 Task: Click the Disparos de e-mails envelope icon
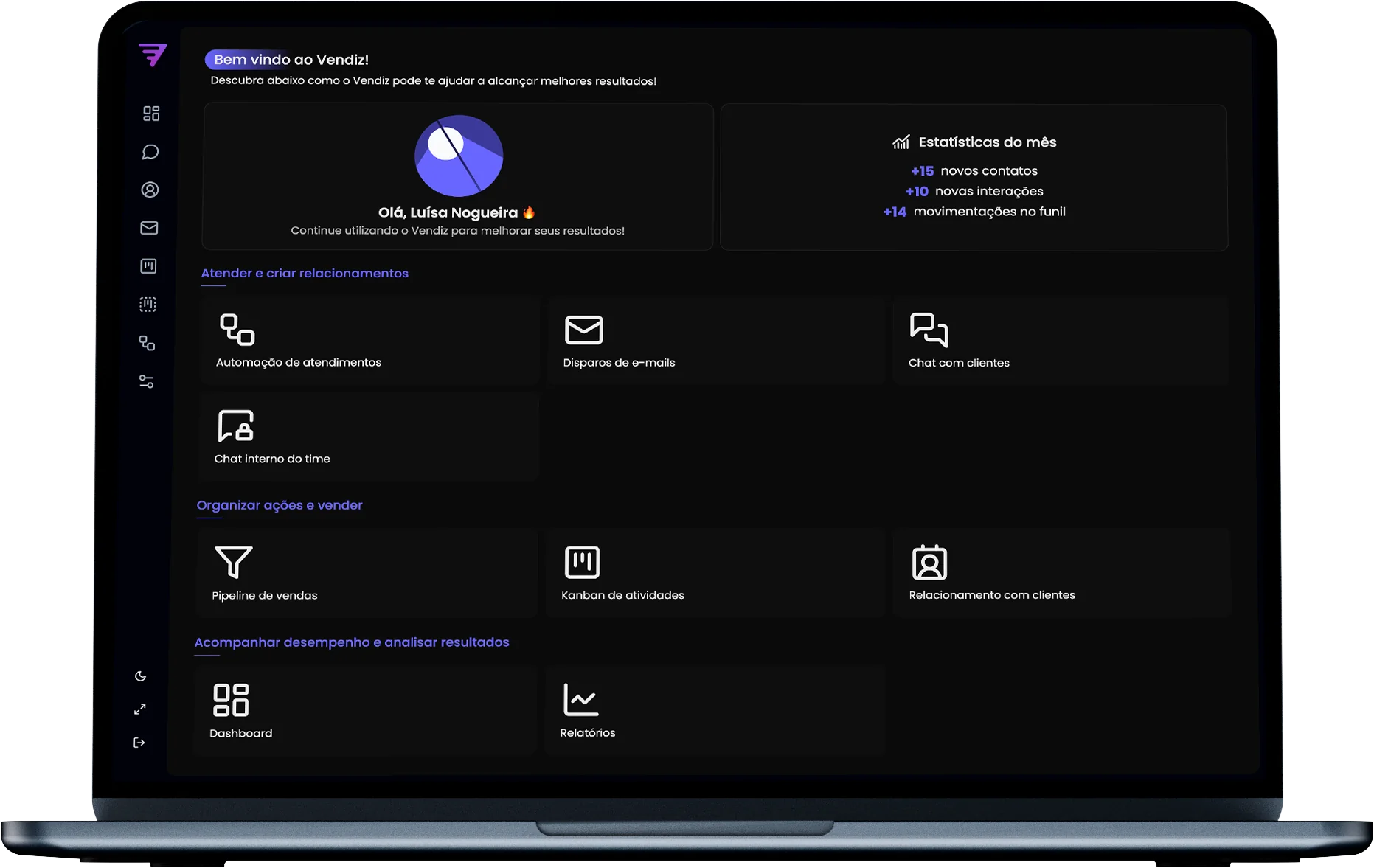point(584,330)
